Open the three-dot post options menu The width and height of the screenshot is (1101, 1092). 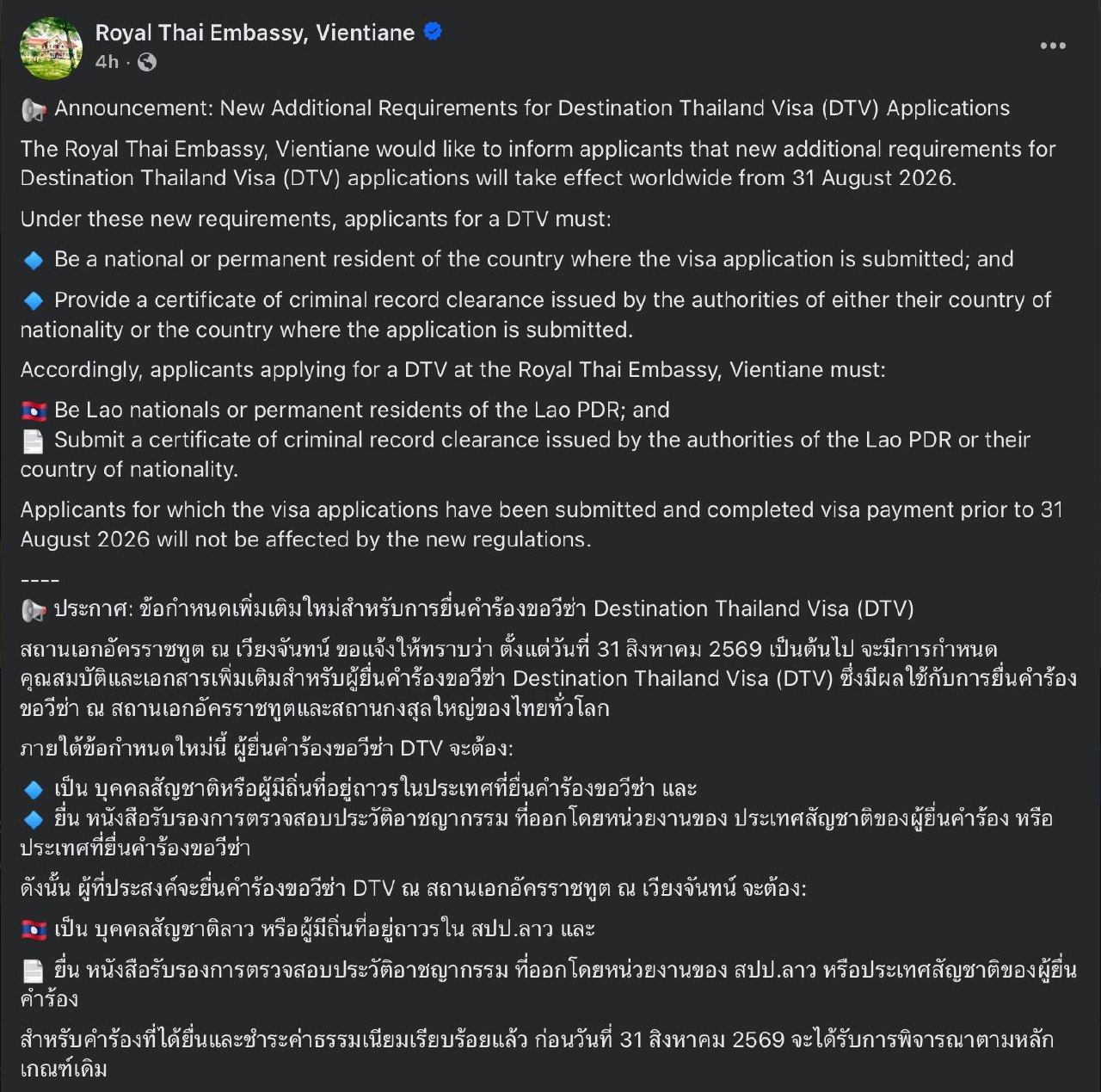[x=1053, y=46]
